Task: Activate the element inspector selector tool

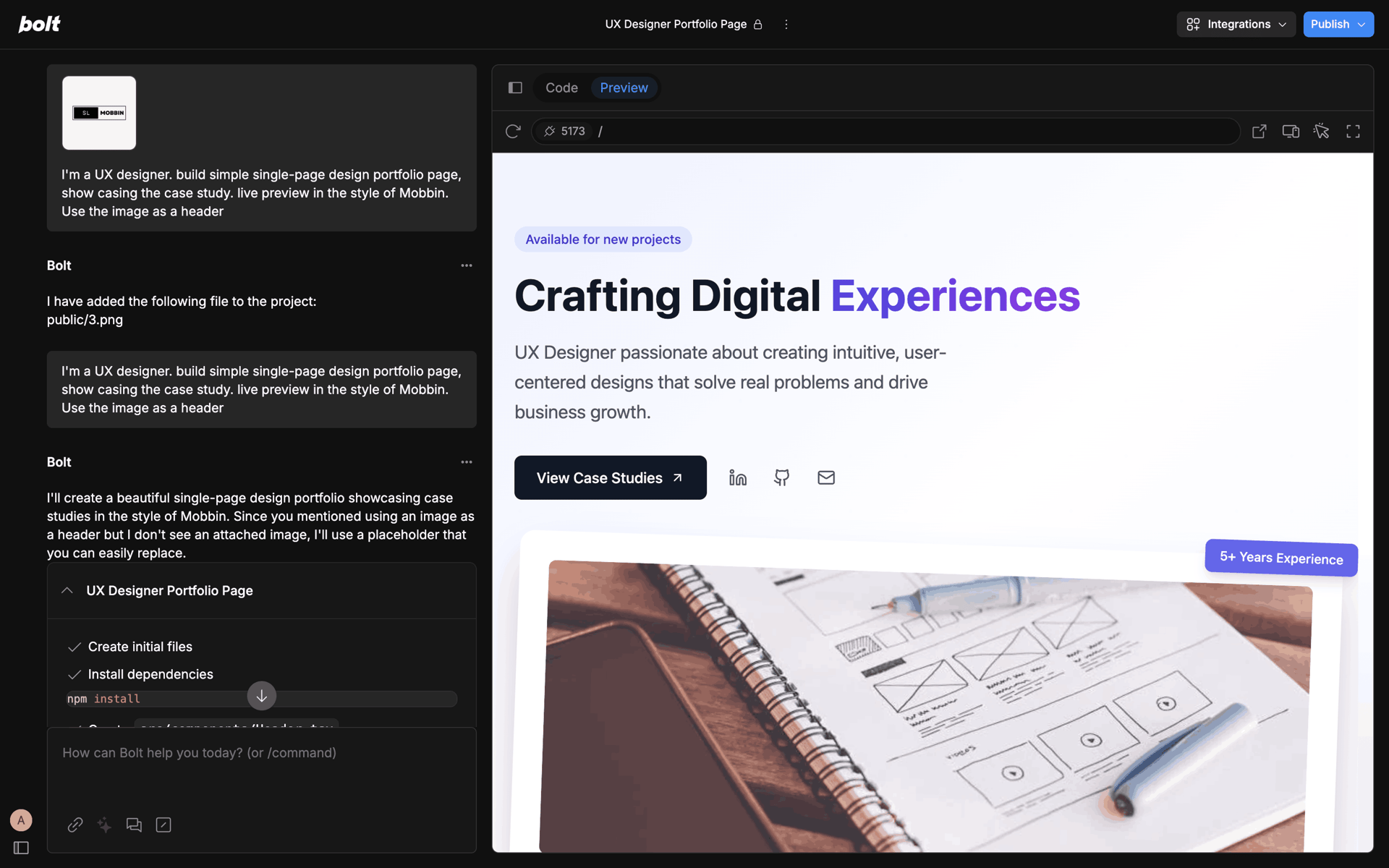Action: tap(1322, 131)
